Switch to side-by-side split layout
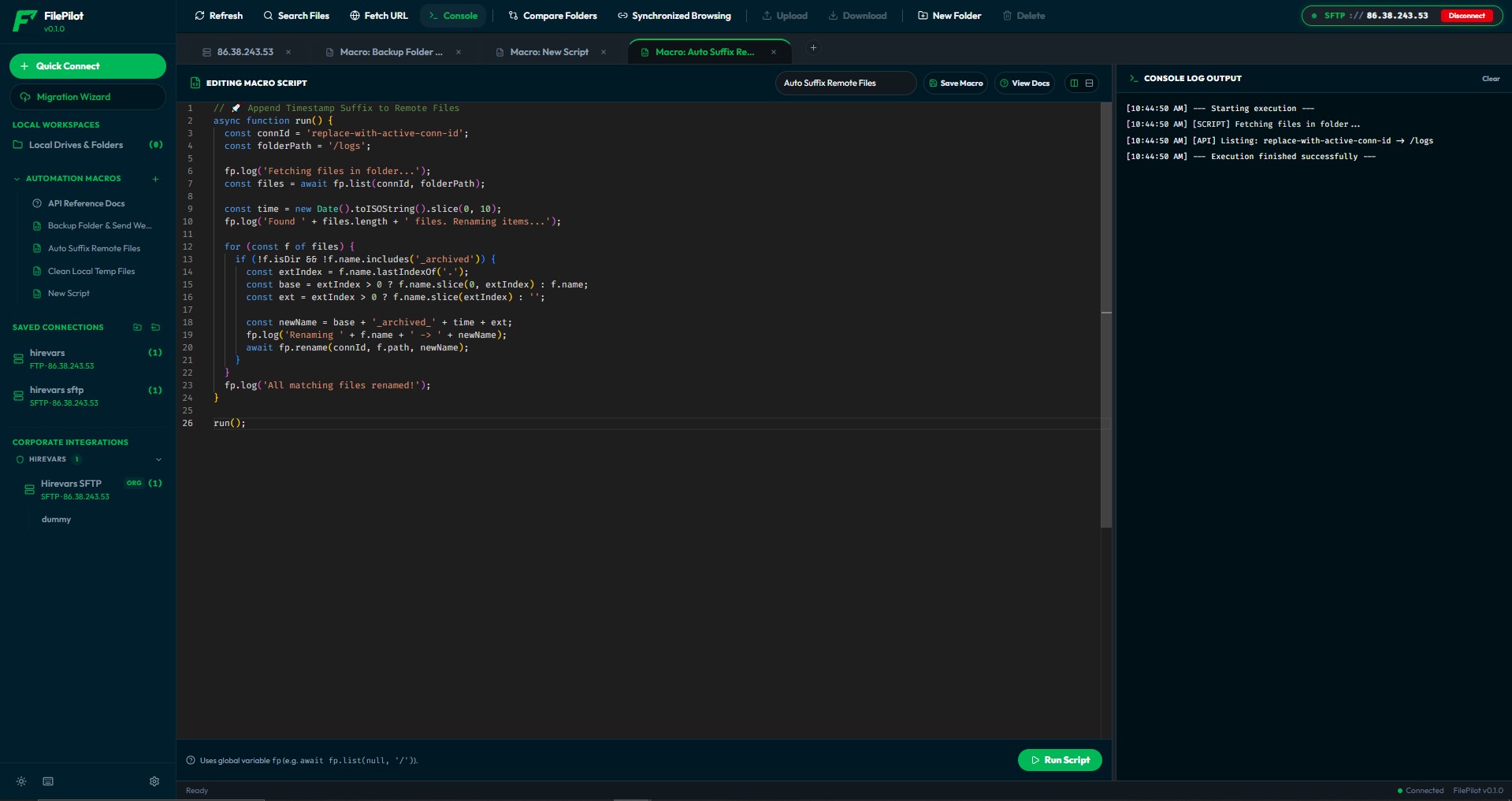Screen dimensions: 1512x801 (x=1074, y=83)
